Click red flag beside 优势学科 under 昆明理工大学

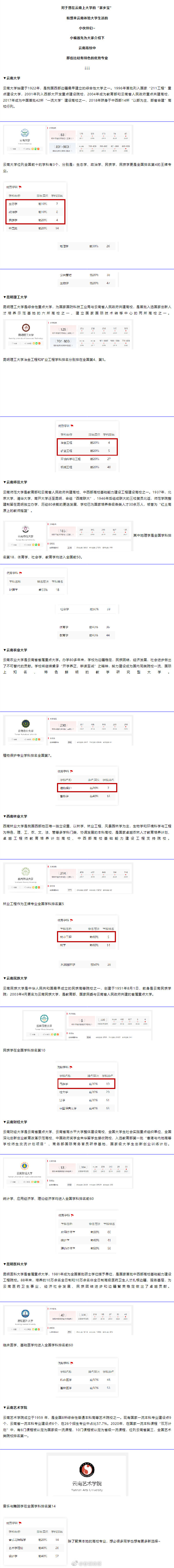(72, 426)
